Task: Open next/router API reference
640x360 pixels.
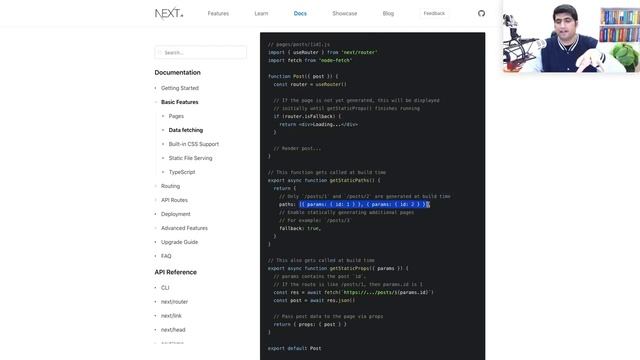Action: pos(174,302)
